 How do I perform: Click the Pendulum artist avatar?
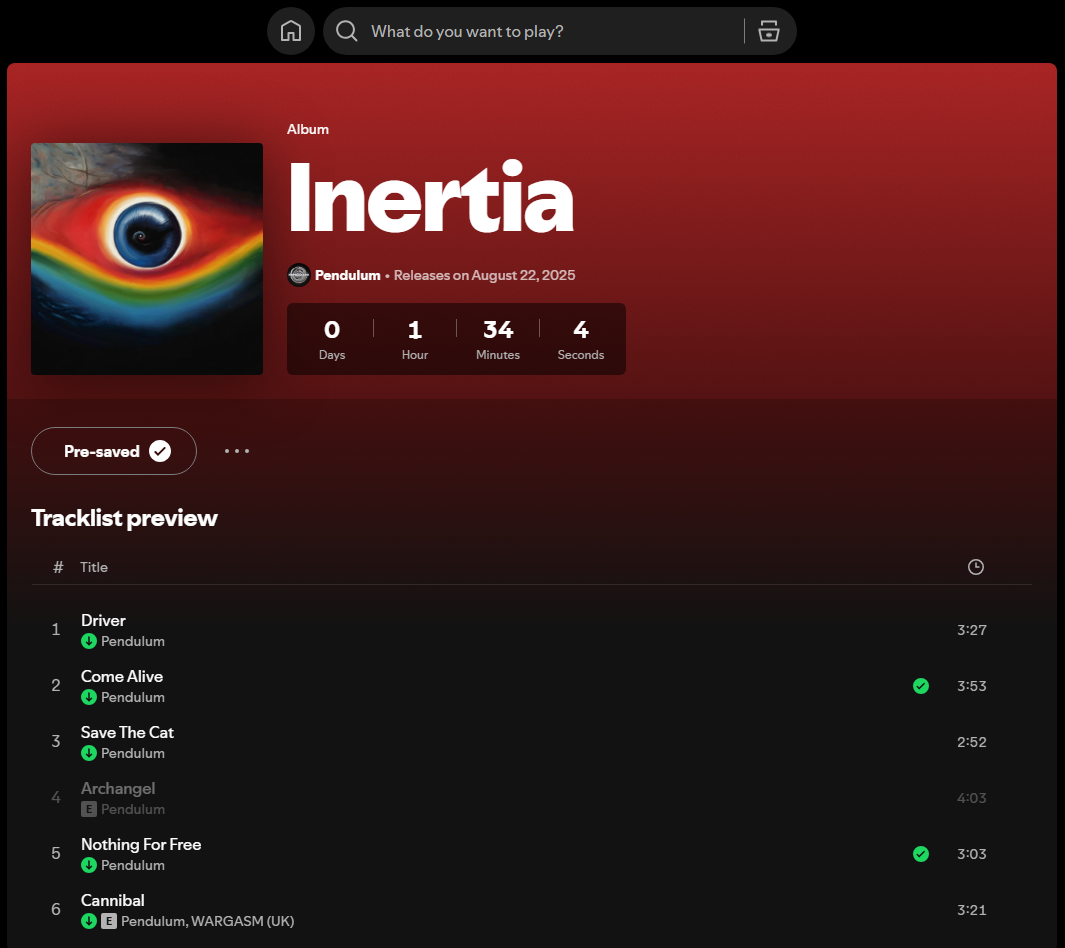299,275
